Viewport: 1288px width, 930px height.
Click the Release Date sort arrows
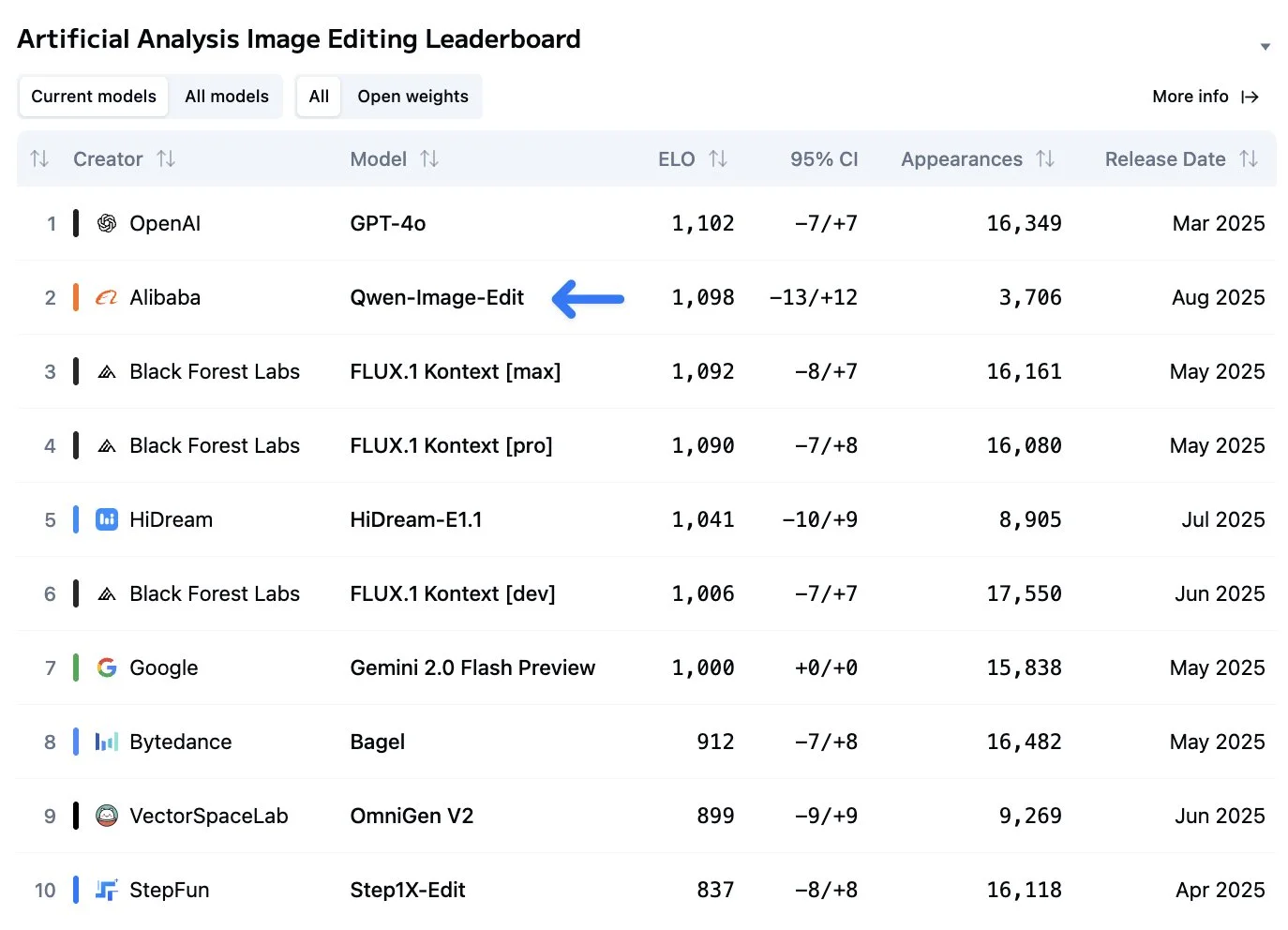coord(1251,158)
